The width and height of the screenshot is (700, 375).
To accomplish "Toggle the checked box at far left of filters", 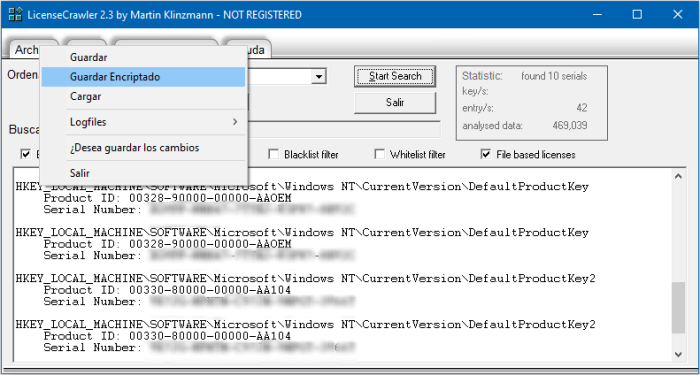I will (x=26, y=154).
